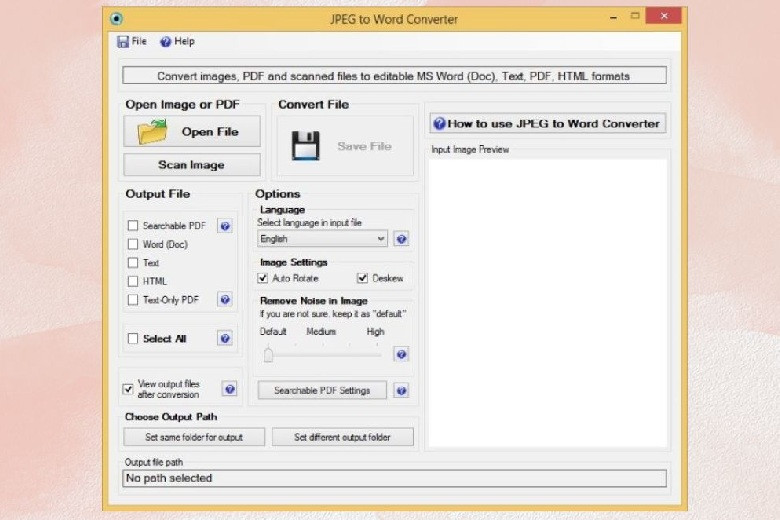Click help icon on How to use button

coord(439,123)
